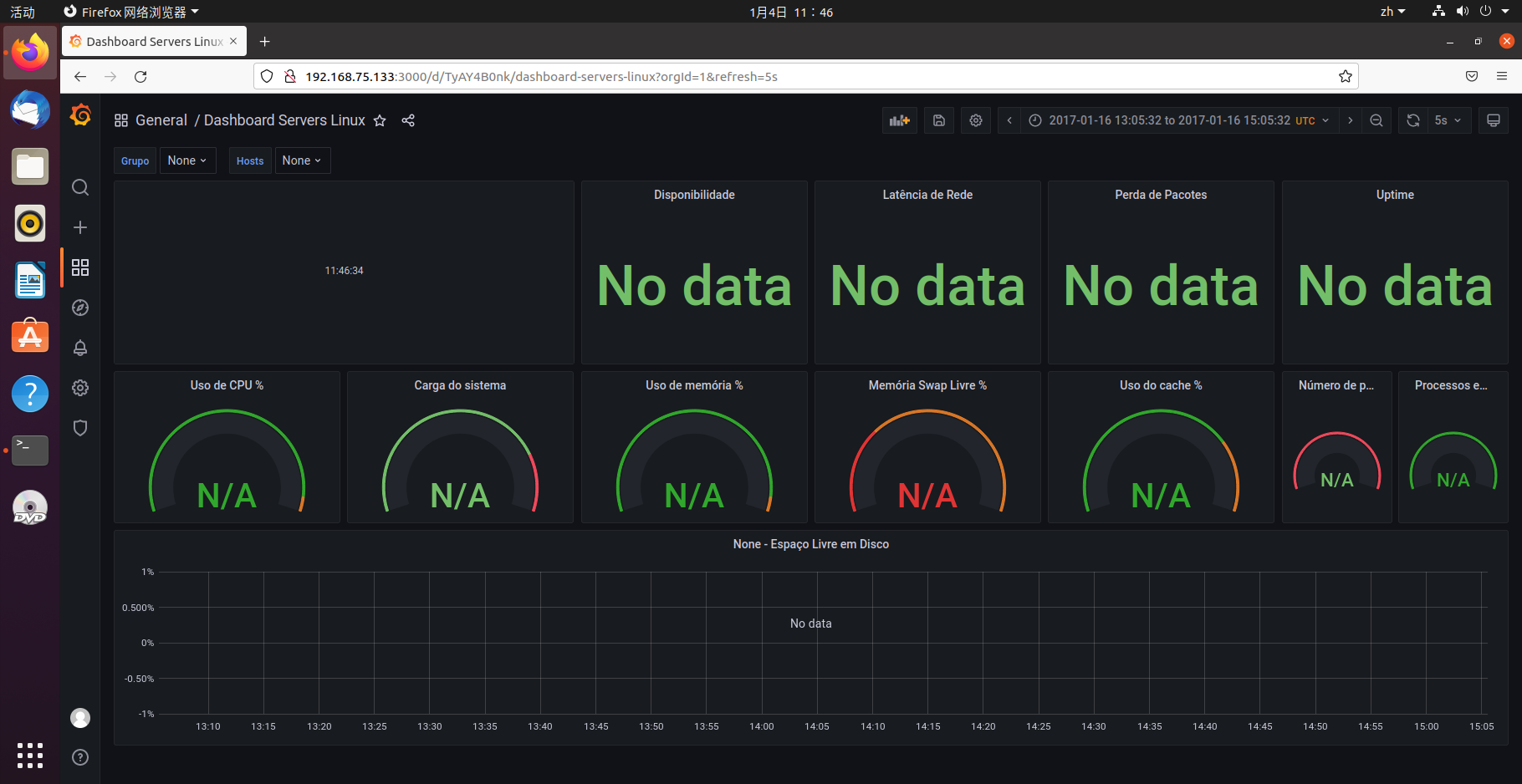Click the Create new (+) sidebar icon
The image size is (1522, 784).
80,227
